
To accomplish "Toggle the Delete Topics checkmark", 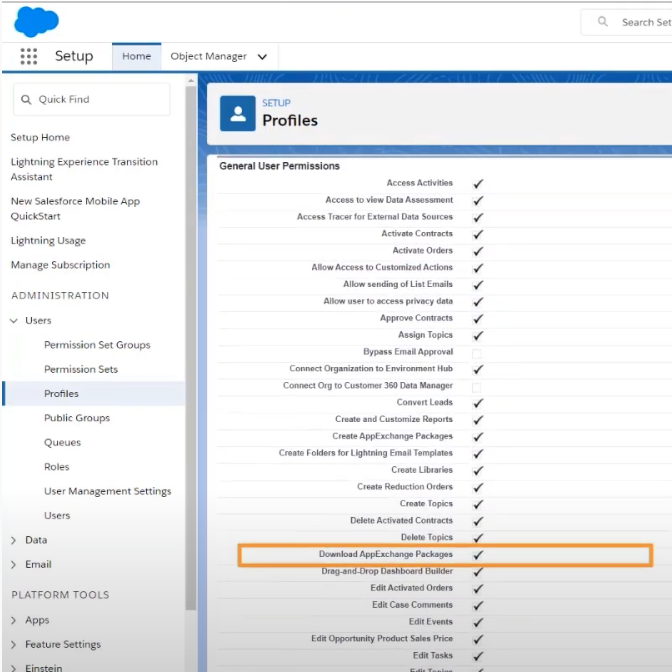I will point(477,538).
